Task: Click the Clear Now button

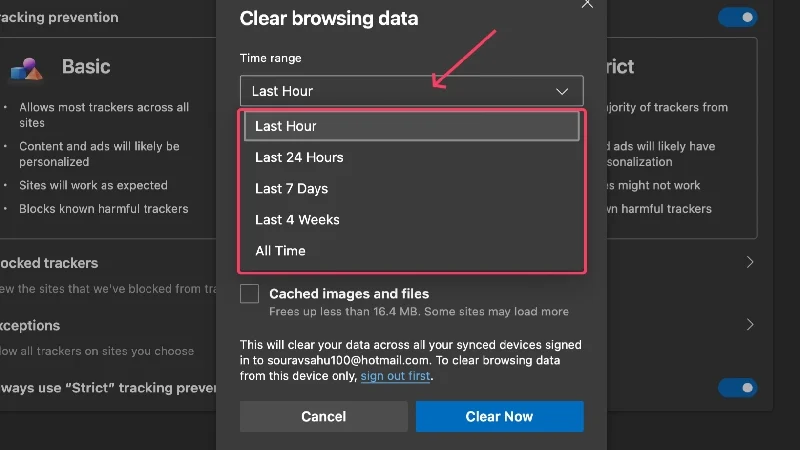Action: (499, 416)
